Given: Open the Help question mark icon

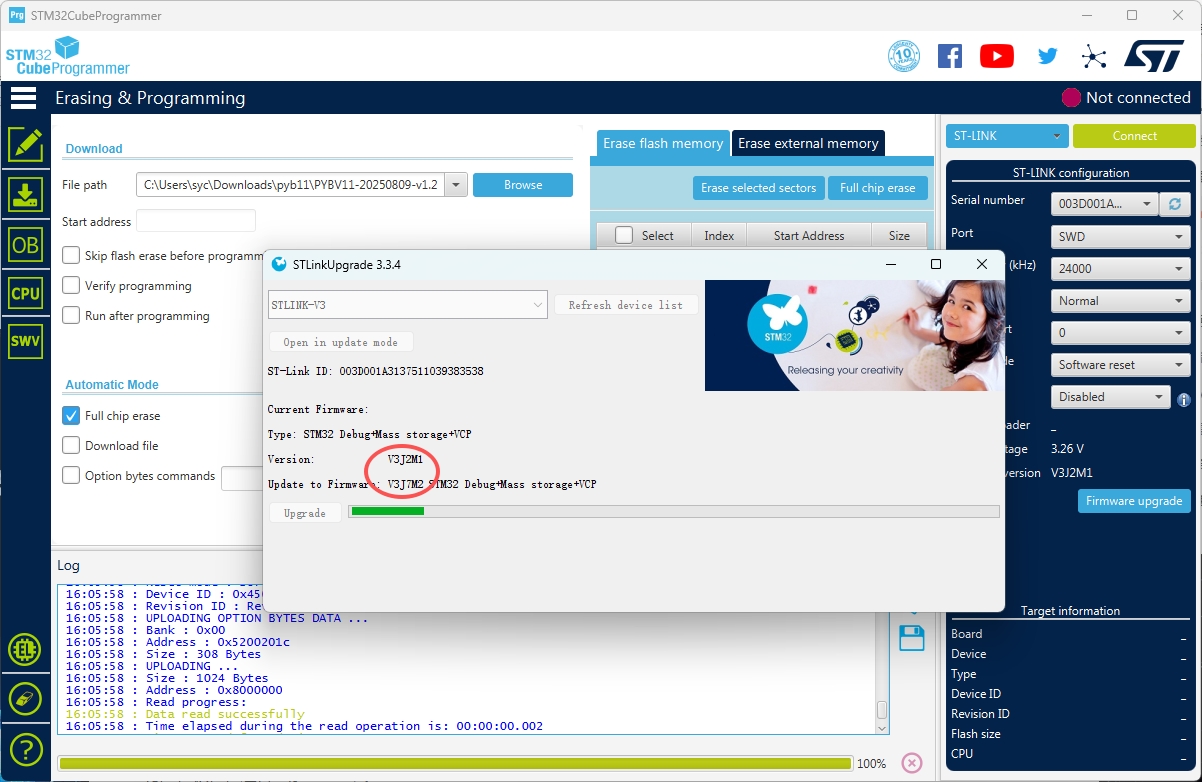Looking at the screenshot, I should point(25,748).
